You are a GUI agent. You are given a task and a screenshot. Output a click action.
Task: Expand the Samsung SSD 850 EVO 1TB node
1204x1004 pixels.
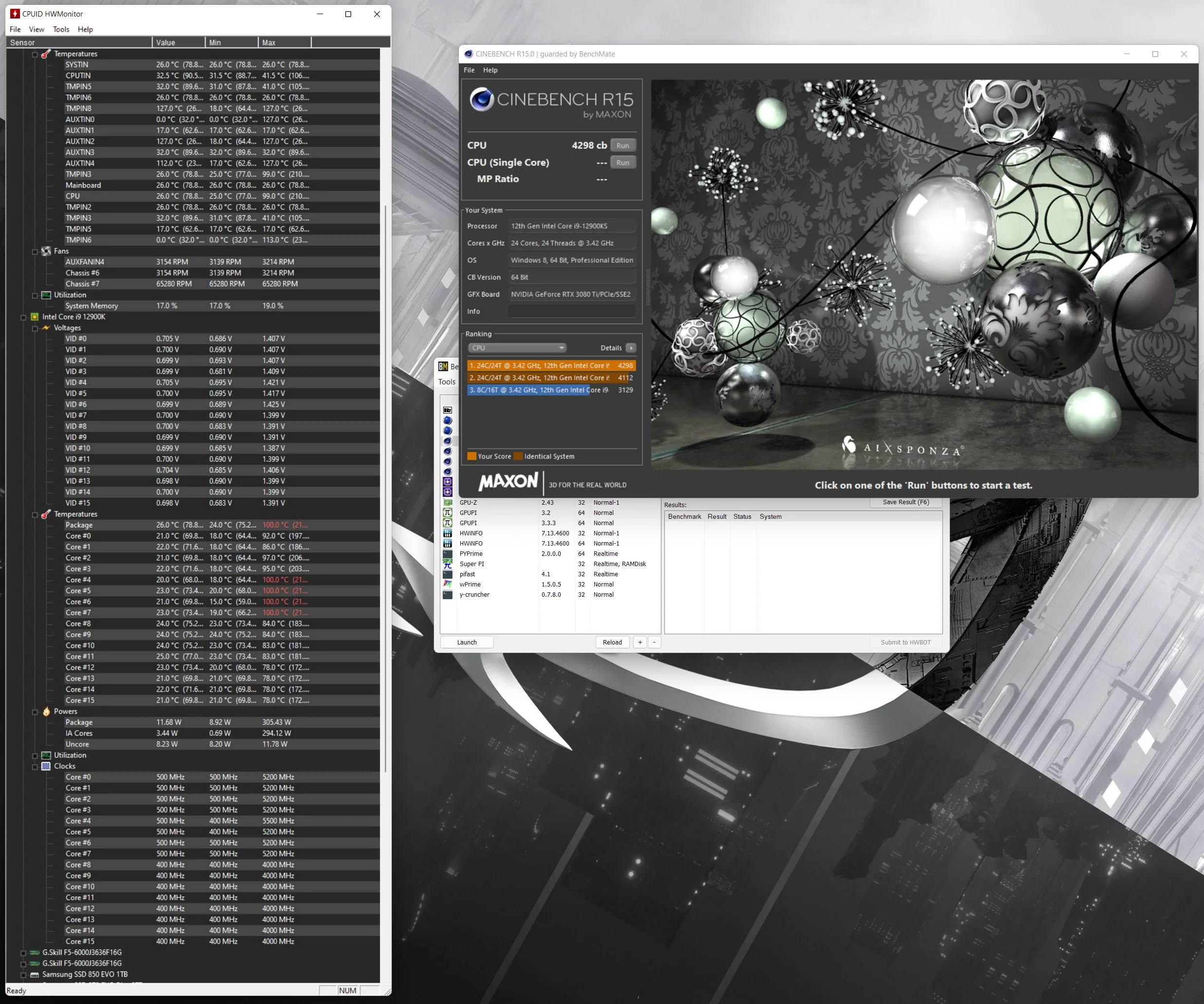click(x=23, y=975)
